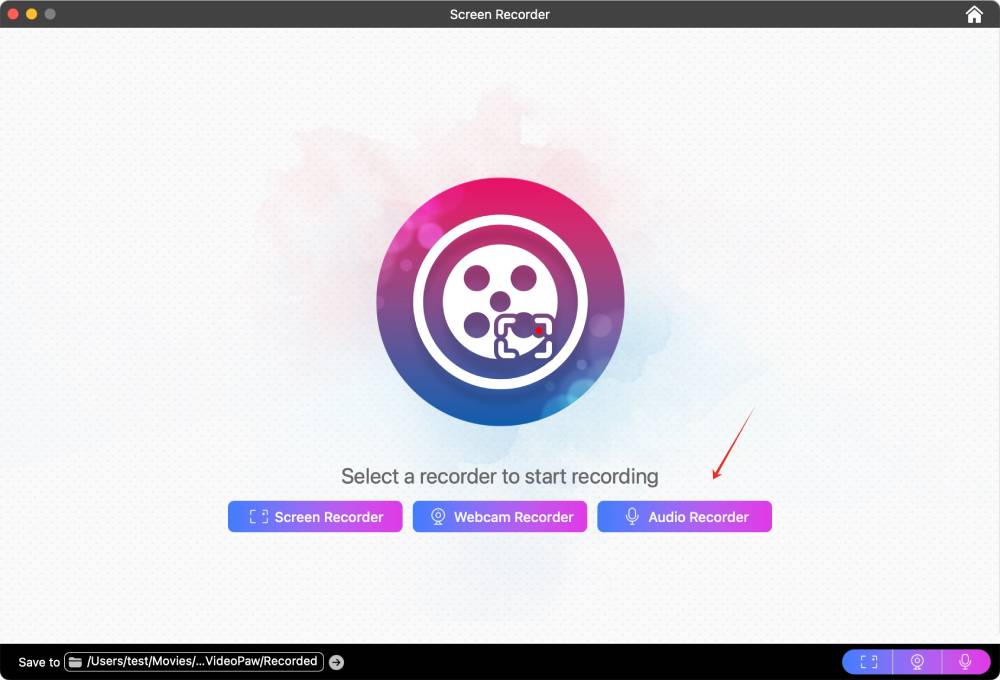The height and width of the screenshot is (680, 1000).
Task: Click the Save to label
Action: [38, 662]
